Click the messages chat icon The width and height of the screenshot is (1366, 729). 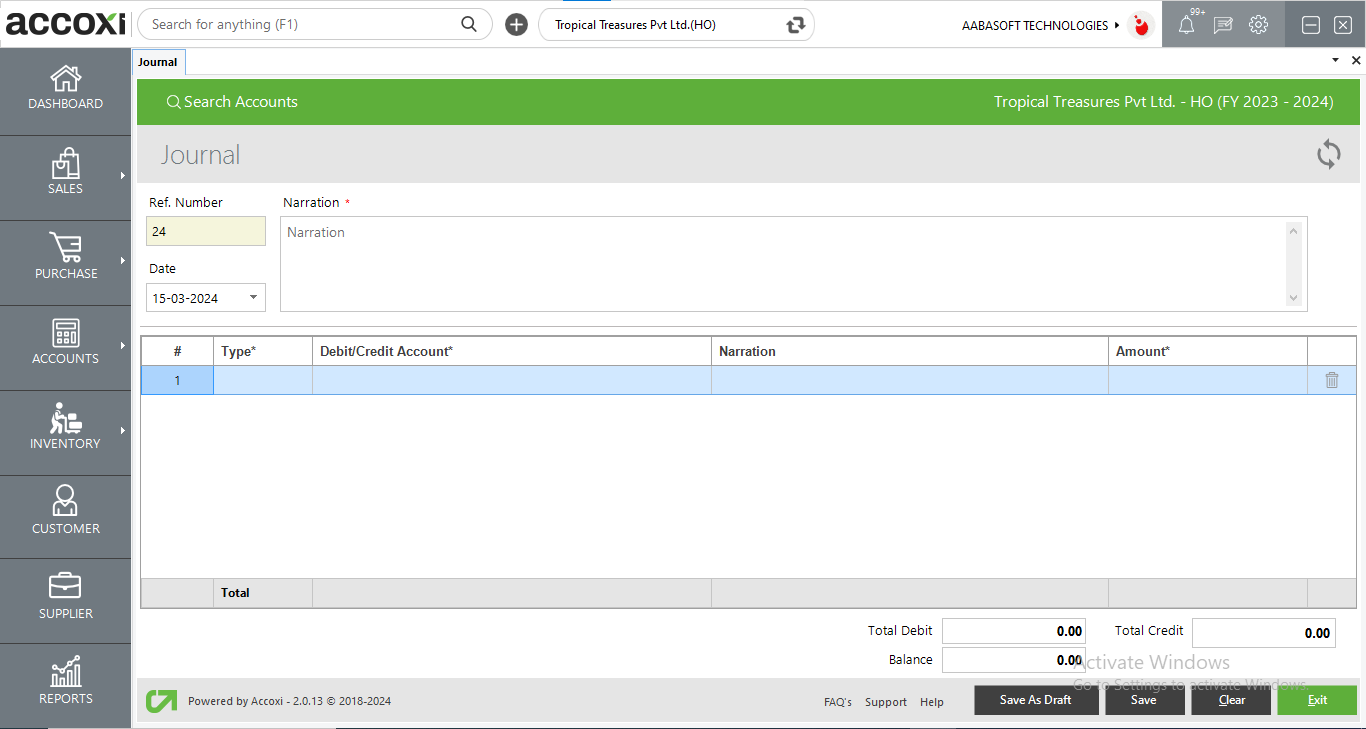[1222, 25]
